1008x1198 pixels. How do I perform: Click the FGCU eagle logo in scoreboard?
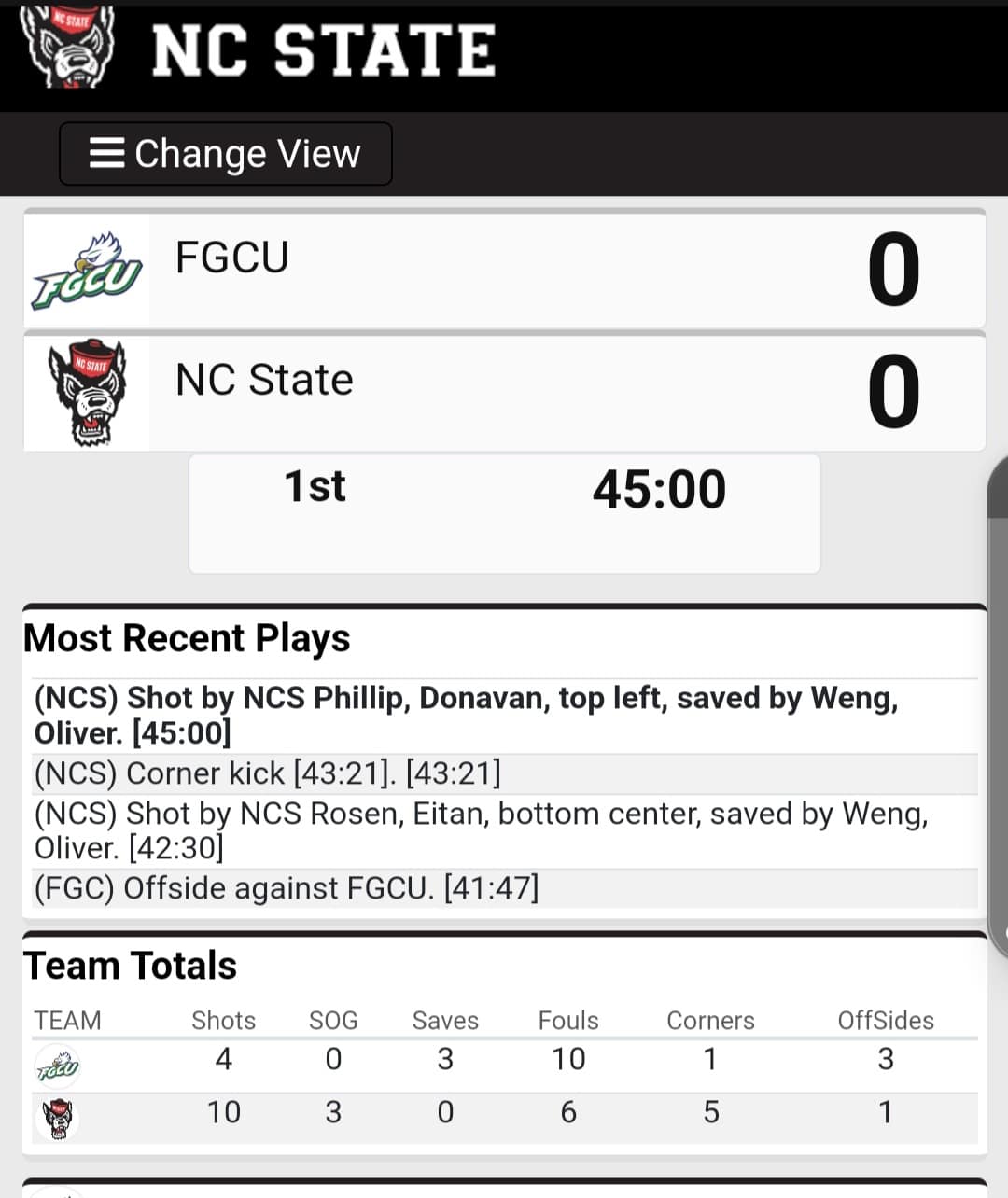pos(86,272)
